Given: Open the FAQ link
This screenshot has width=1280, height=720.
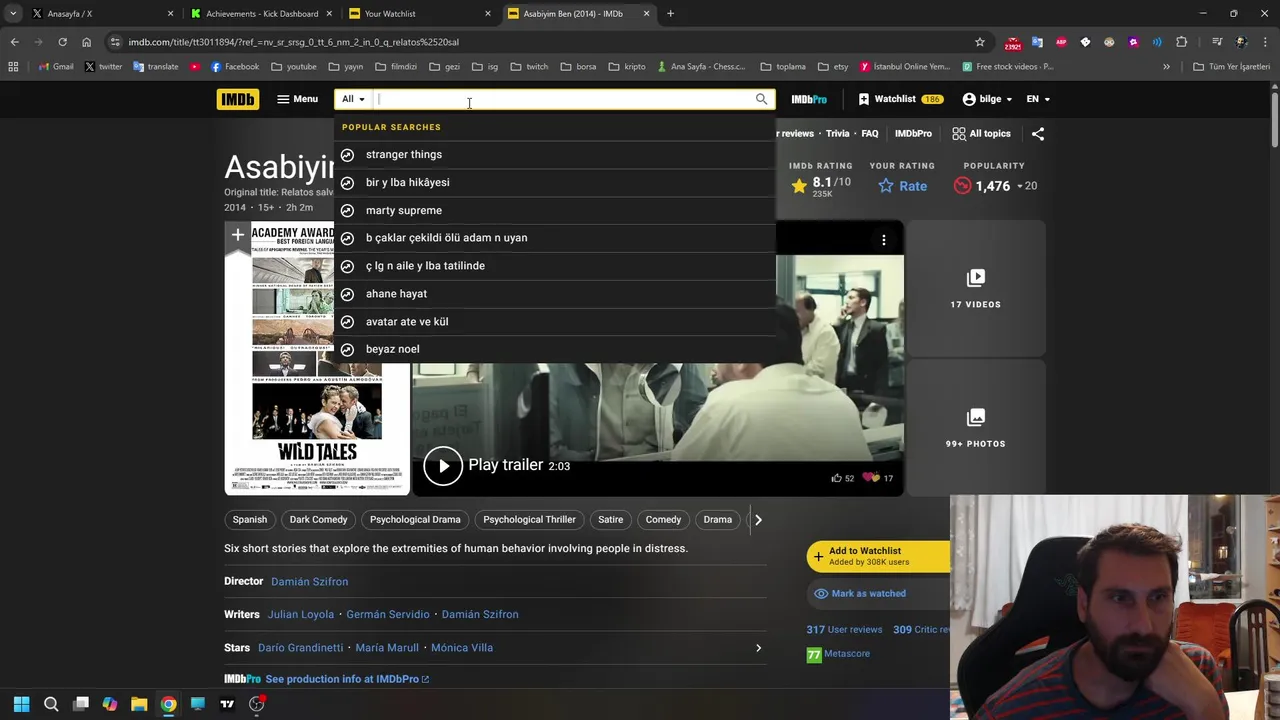Looking at the screenshot, I should (870, 133).
